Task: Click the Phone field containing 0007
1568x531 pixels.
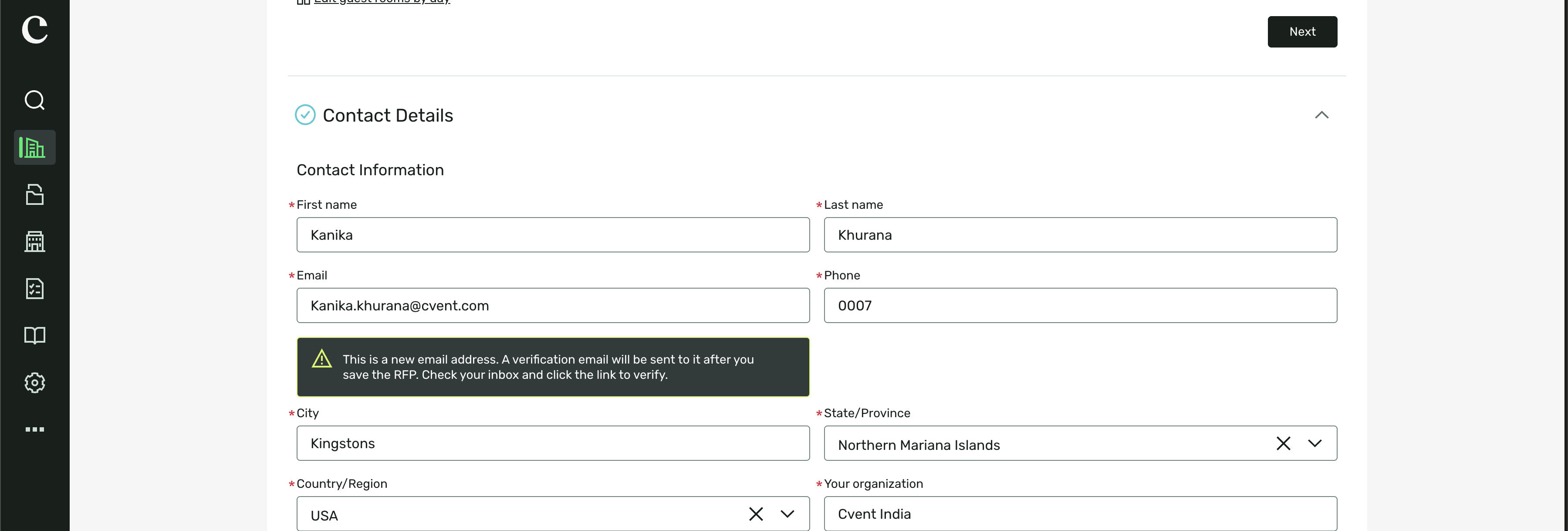Action: (x=1080, y=306)
